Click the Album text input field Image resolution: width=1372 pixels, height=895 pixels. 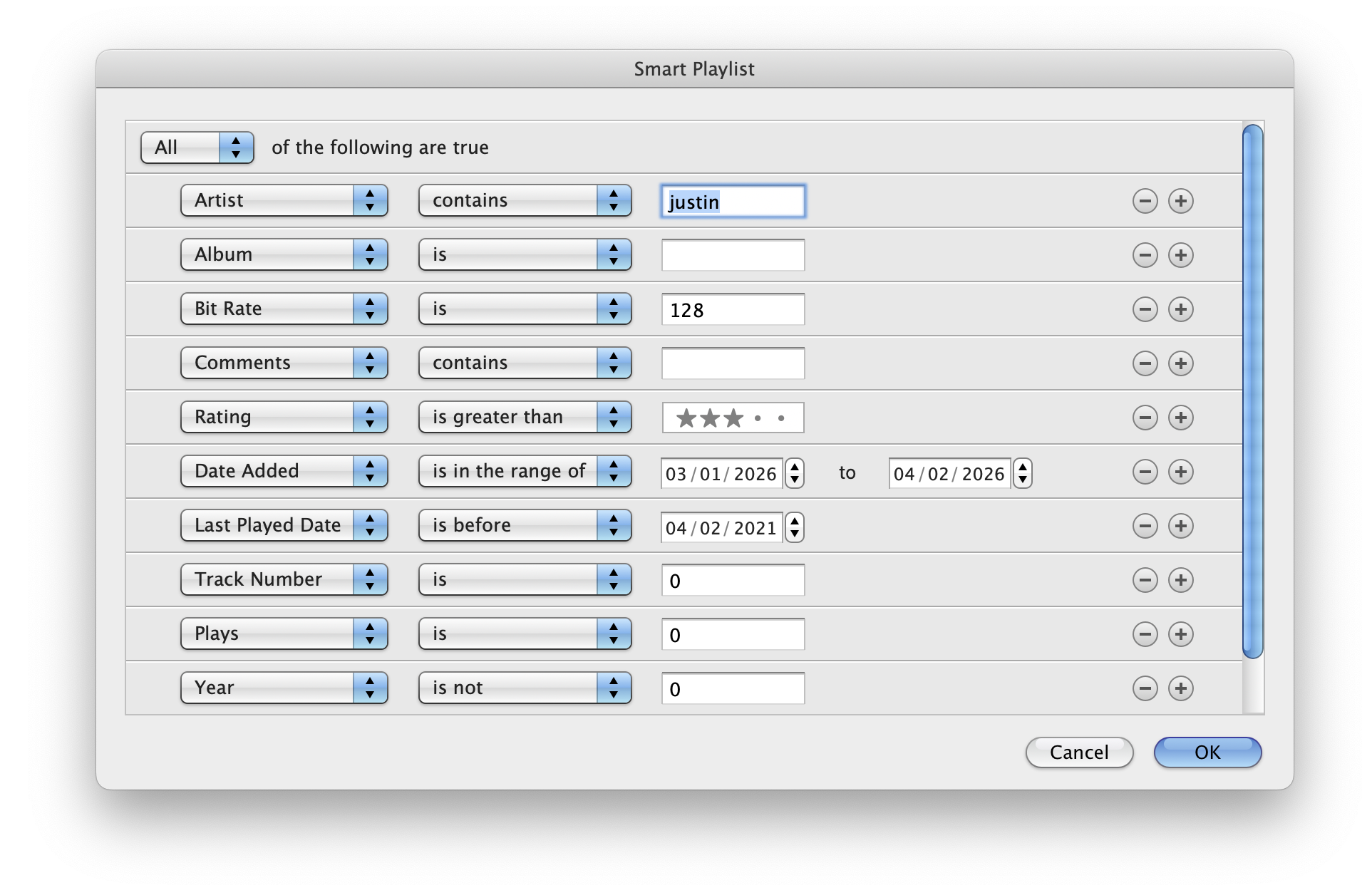pyautogui.click(x=733, y=255)
